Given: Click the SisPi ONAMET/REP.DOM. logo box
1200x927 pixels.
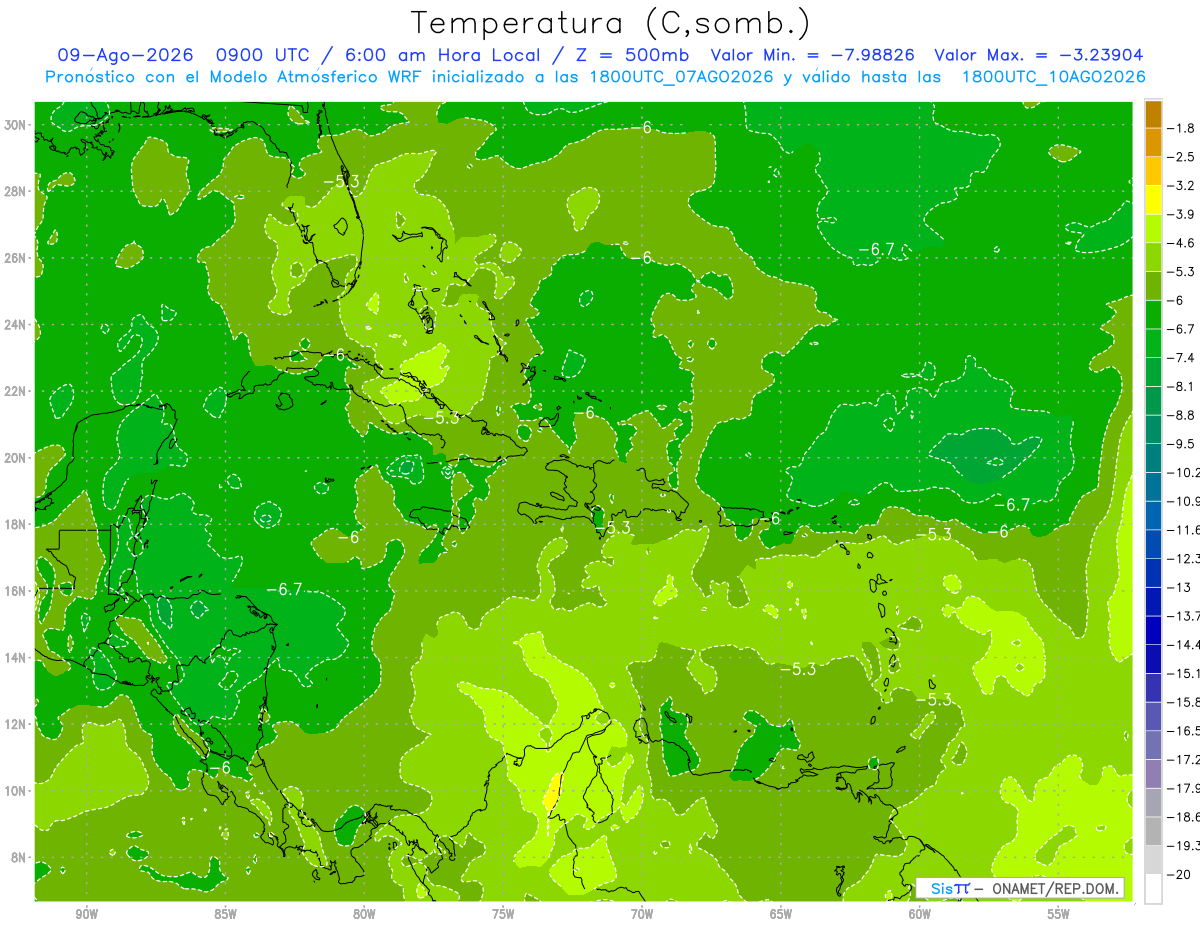Looking at the screenshot, I should (x=1020, y=888).
